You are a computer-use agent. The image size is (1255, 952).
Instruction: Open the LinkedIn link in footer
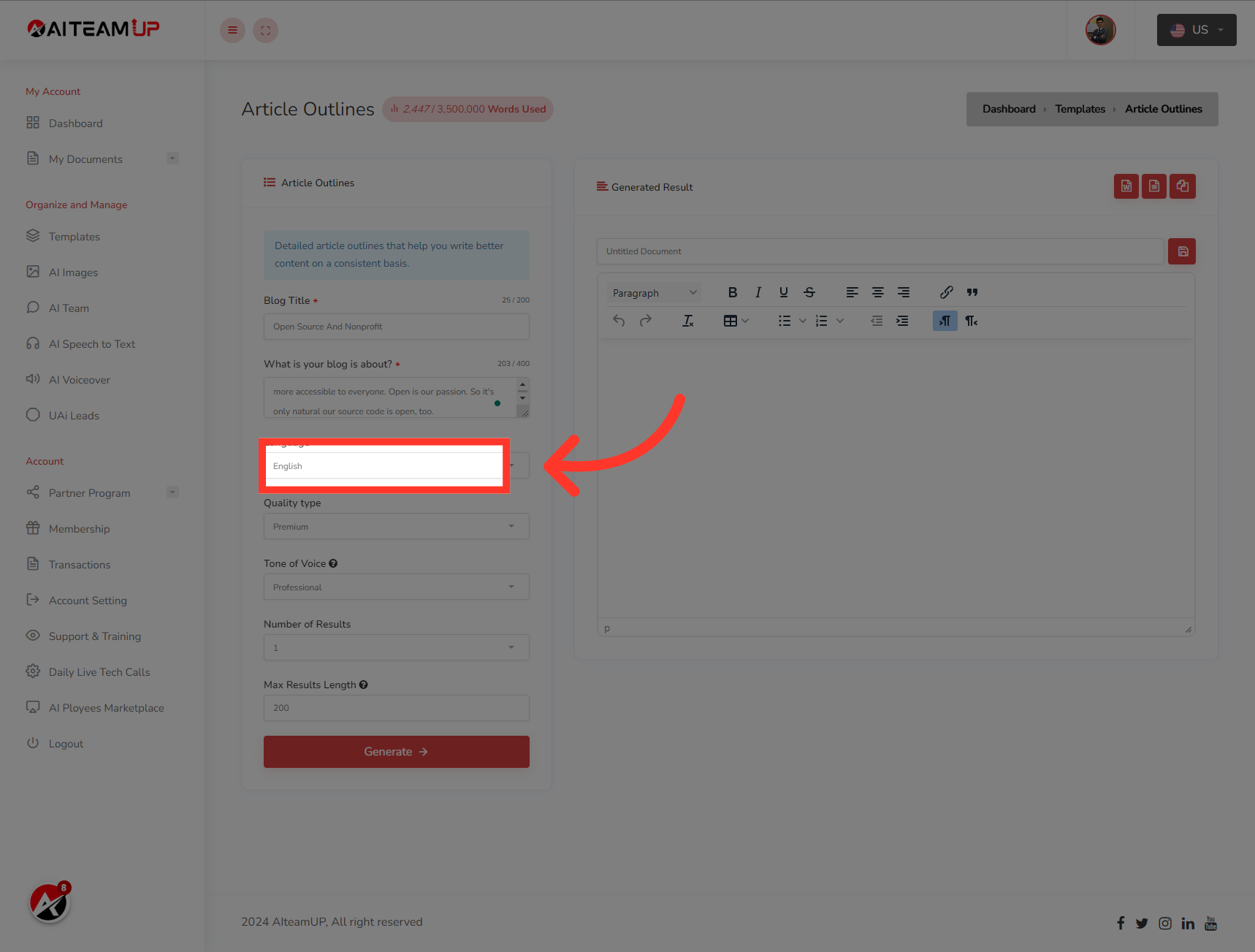point(1188,924)
